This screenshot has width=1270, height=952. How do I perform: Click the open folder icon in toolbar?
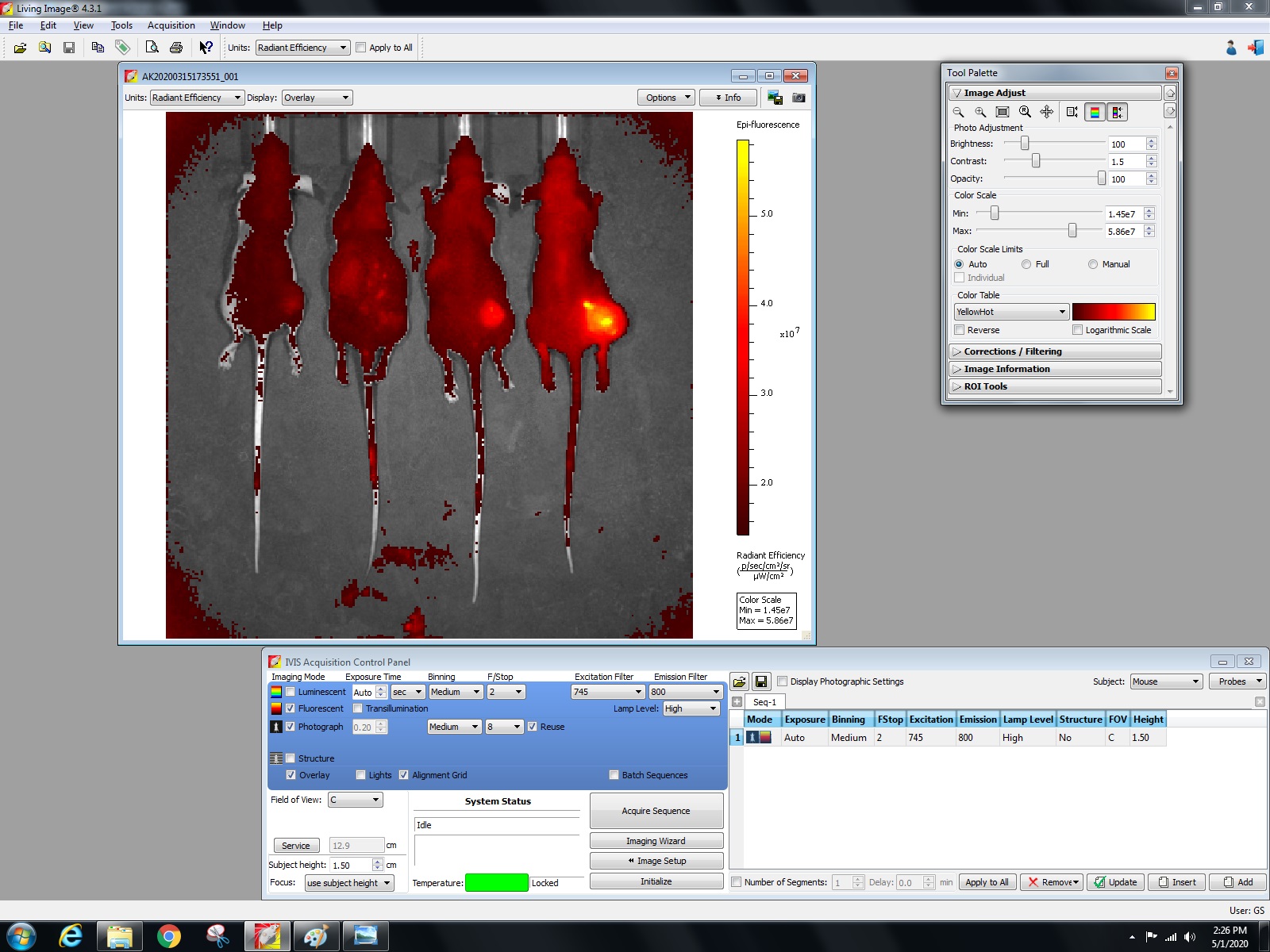point(20,48)
